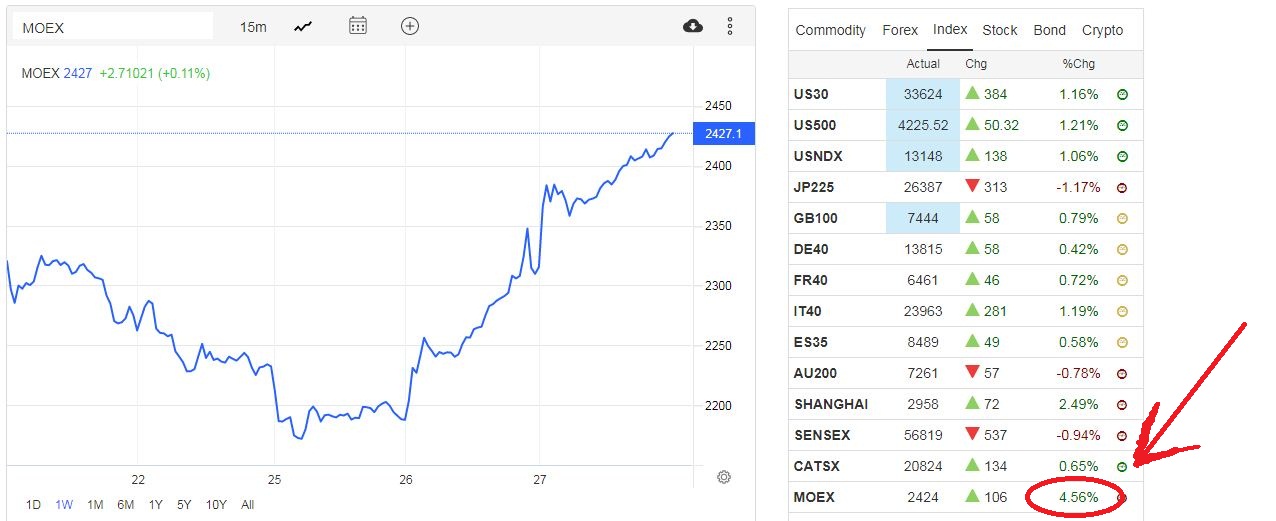This screenshot has width=1276, height=521.
Task: Open the SHANGHAI index row
Action: click(830, 404)
